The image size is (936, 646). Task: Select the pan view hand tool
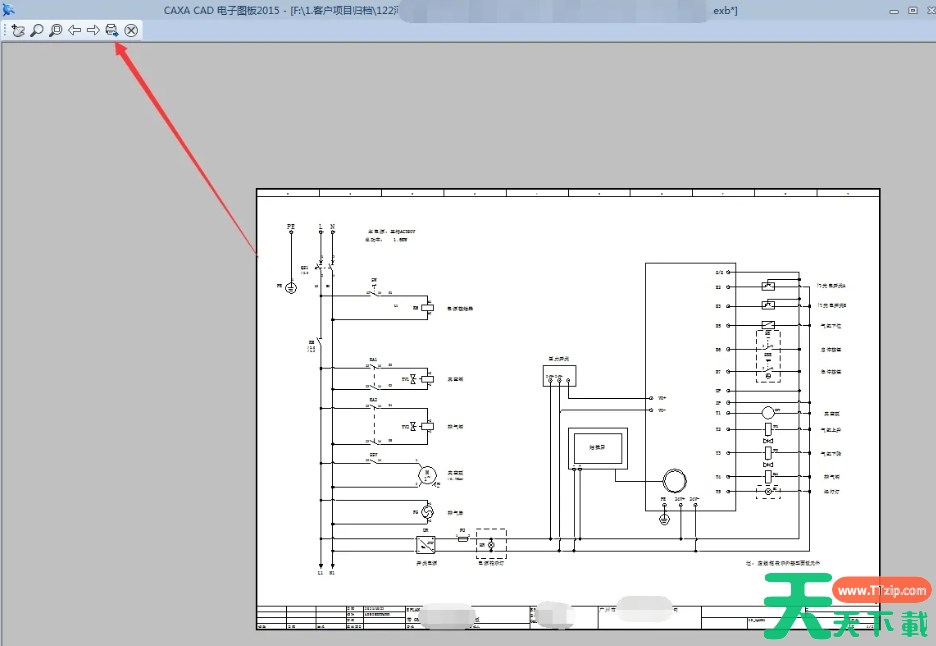(18, 30)
